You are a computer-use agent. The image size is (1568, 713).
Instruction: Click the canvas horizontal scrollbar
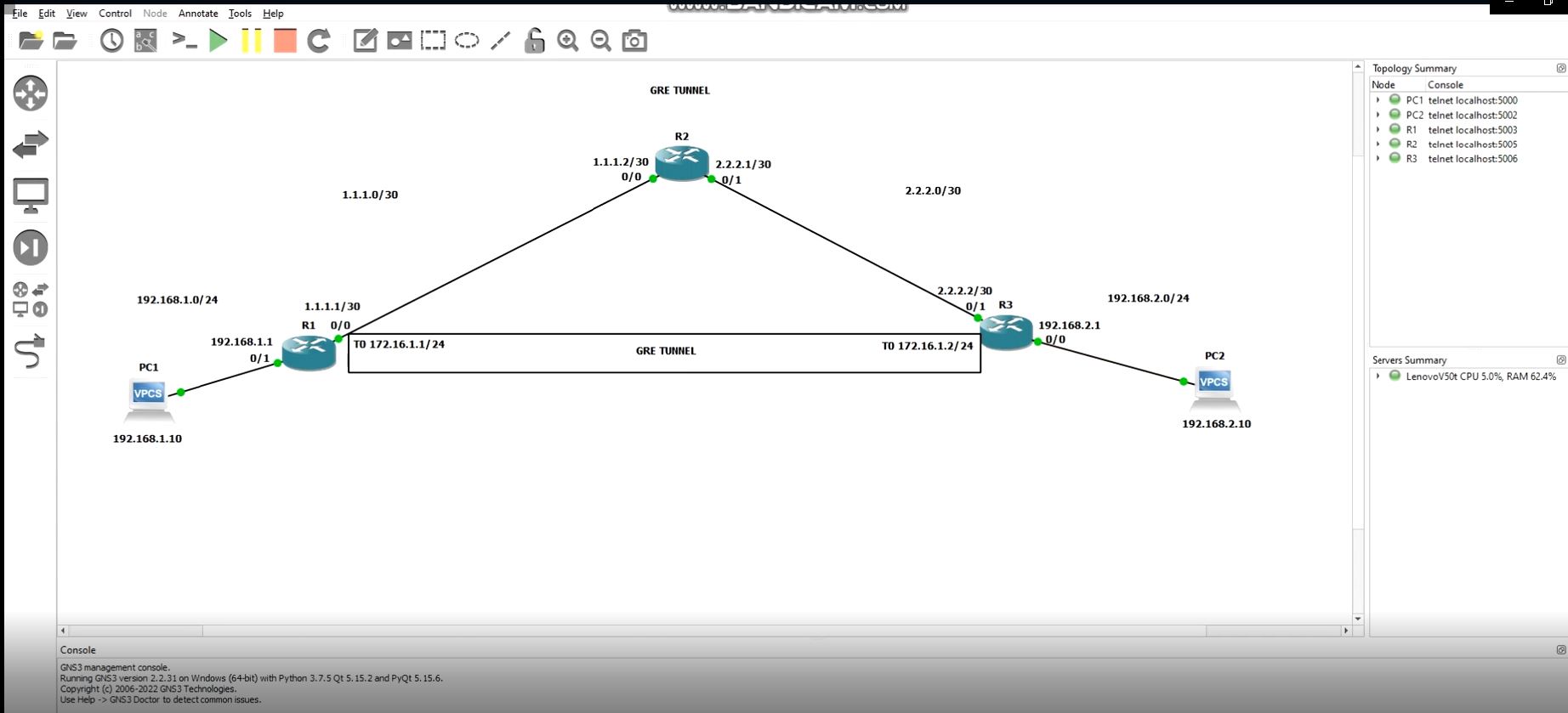coord(704,631)
